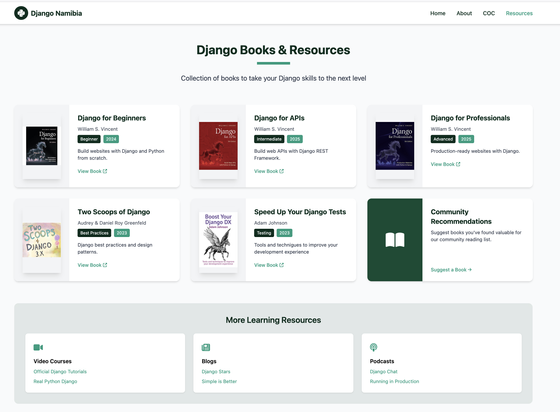Click the Speed Up Your Django Tests title
Viewport: 560px width, 412px height.
pyautogui.click(x=300, y=212)
